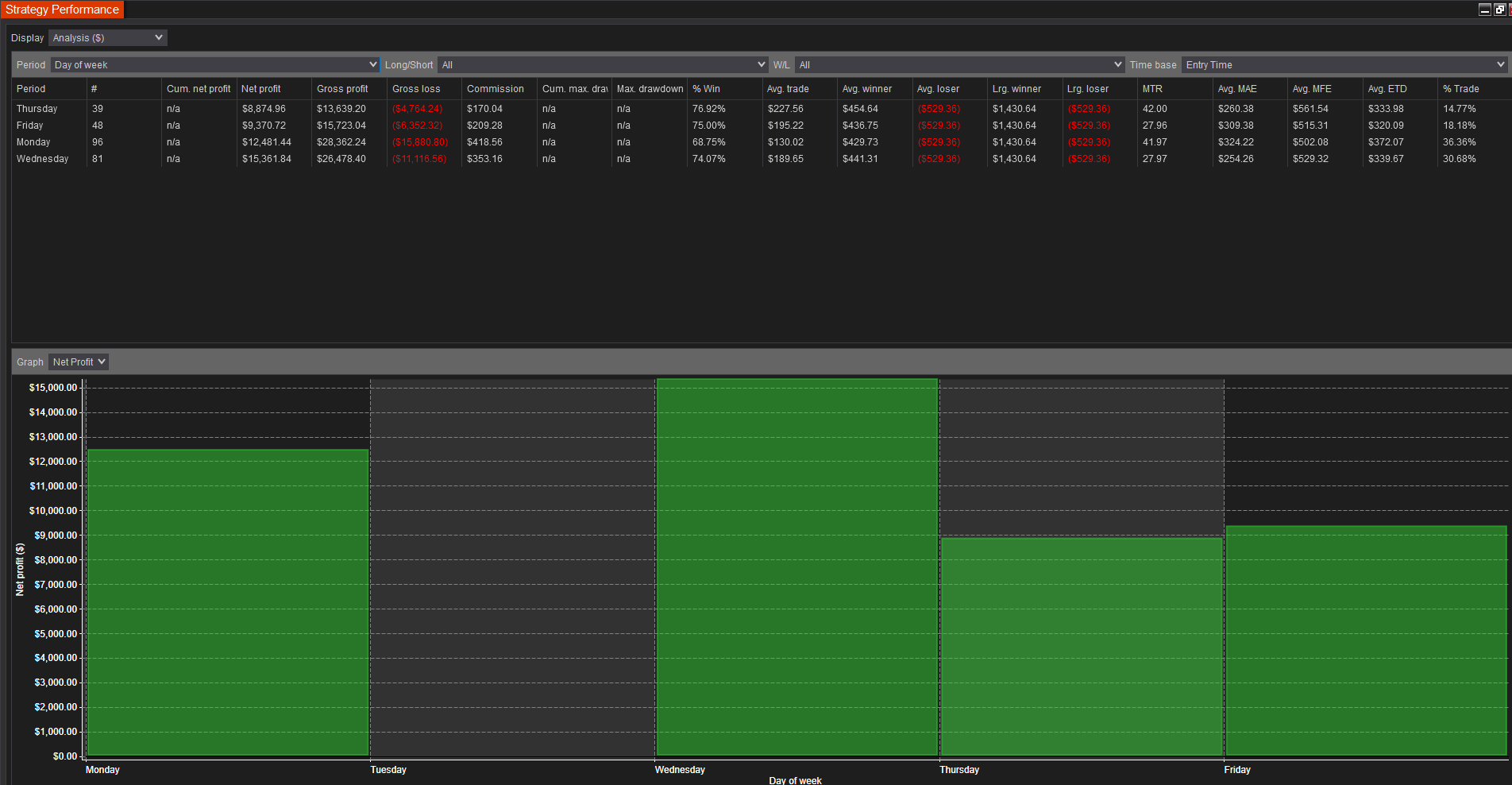Open the Period Day of week dropdown

point(214,65)
